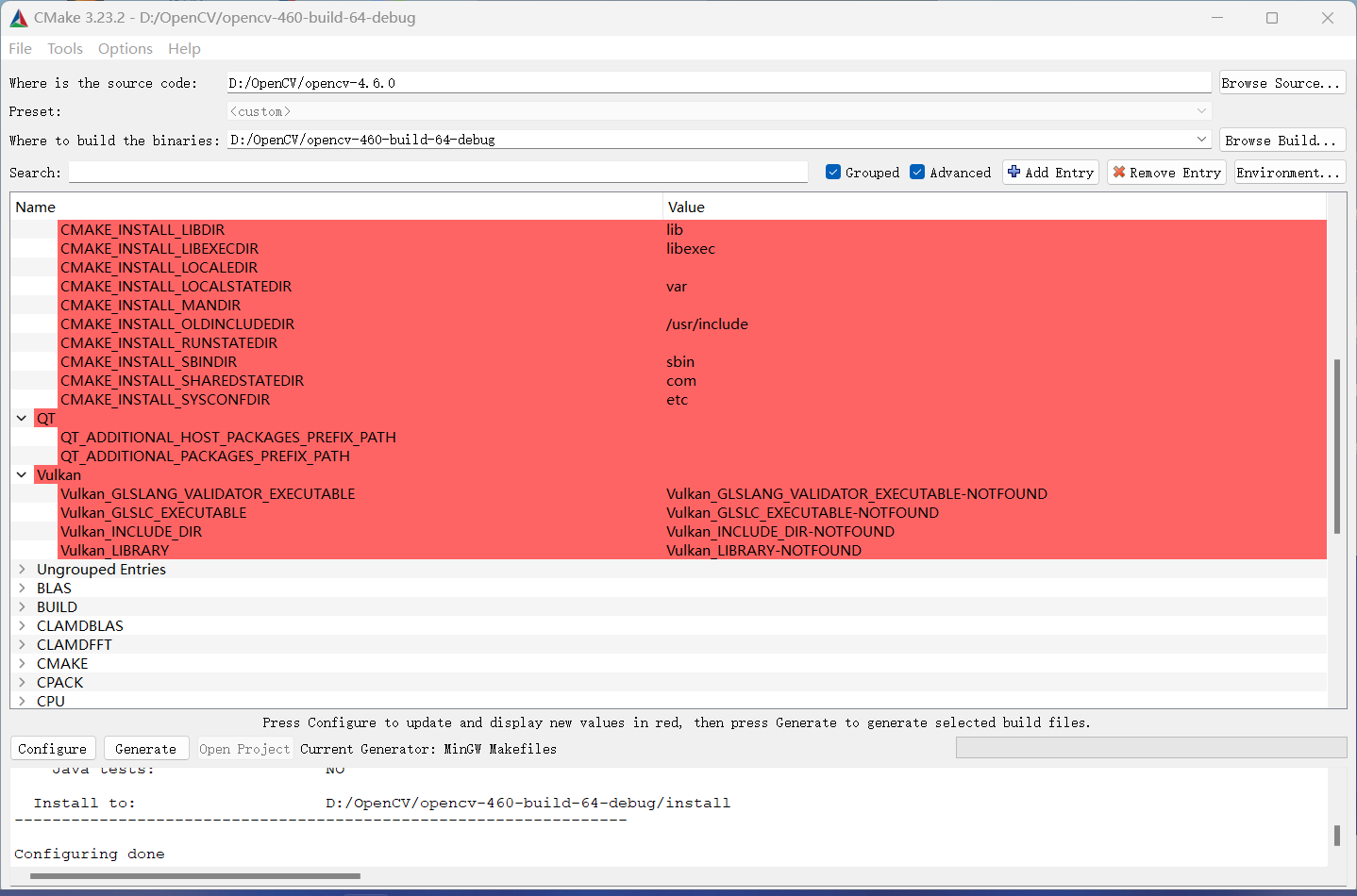Screen dimensions: 1357x896
Task: Collapse the QT variable group
Action: click(21, 418)
